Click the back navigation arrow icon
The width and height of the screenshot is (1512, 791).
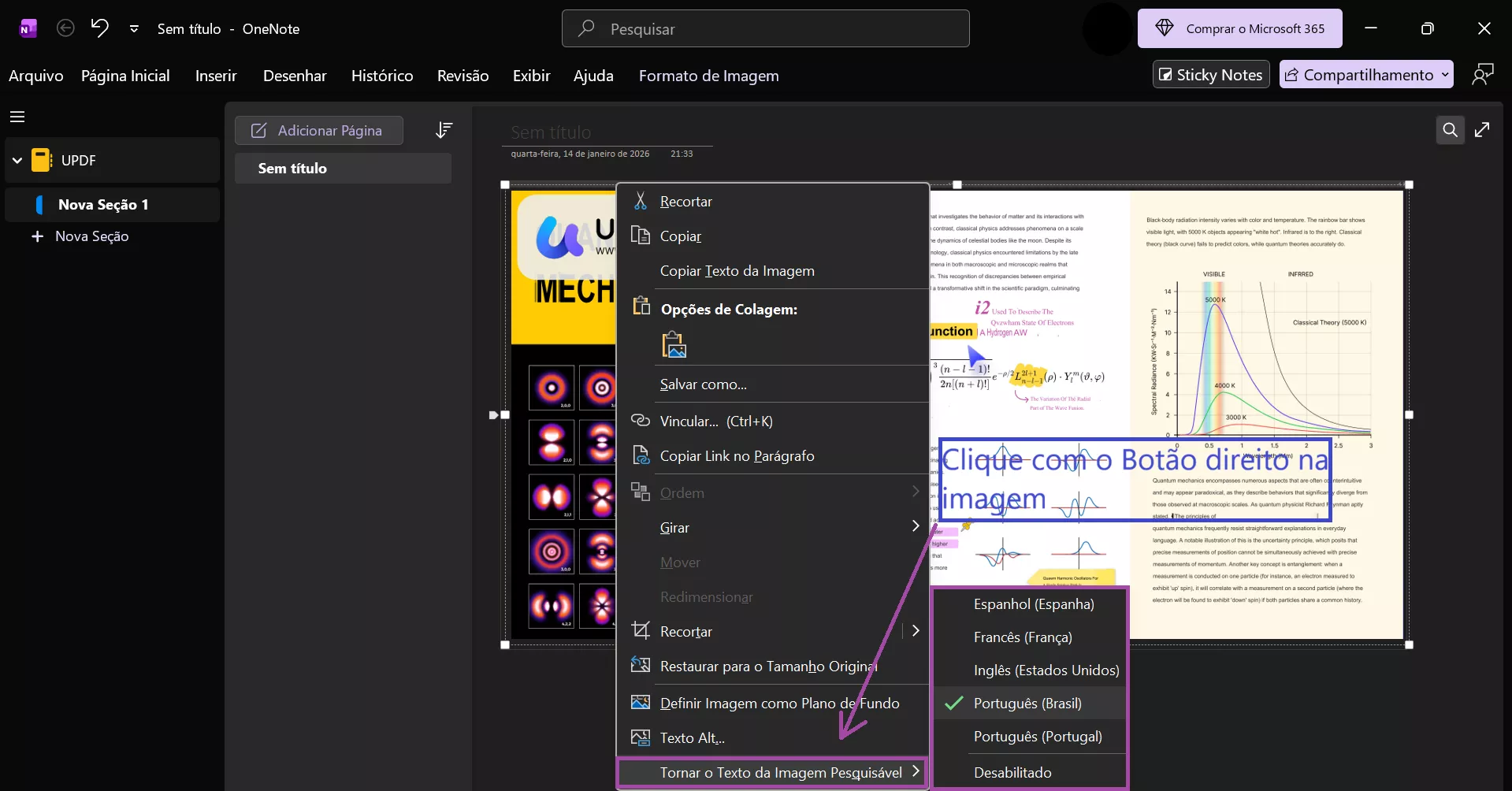(x=66, y=28)
